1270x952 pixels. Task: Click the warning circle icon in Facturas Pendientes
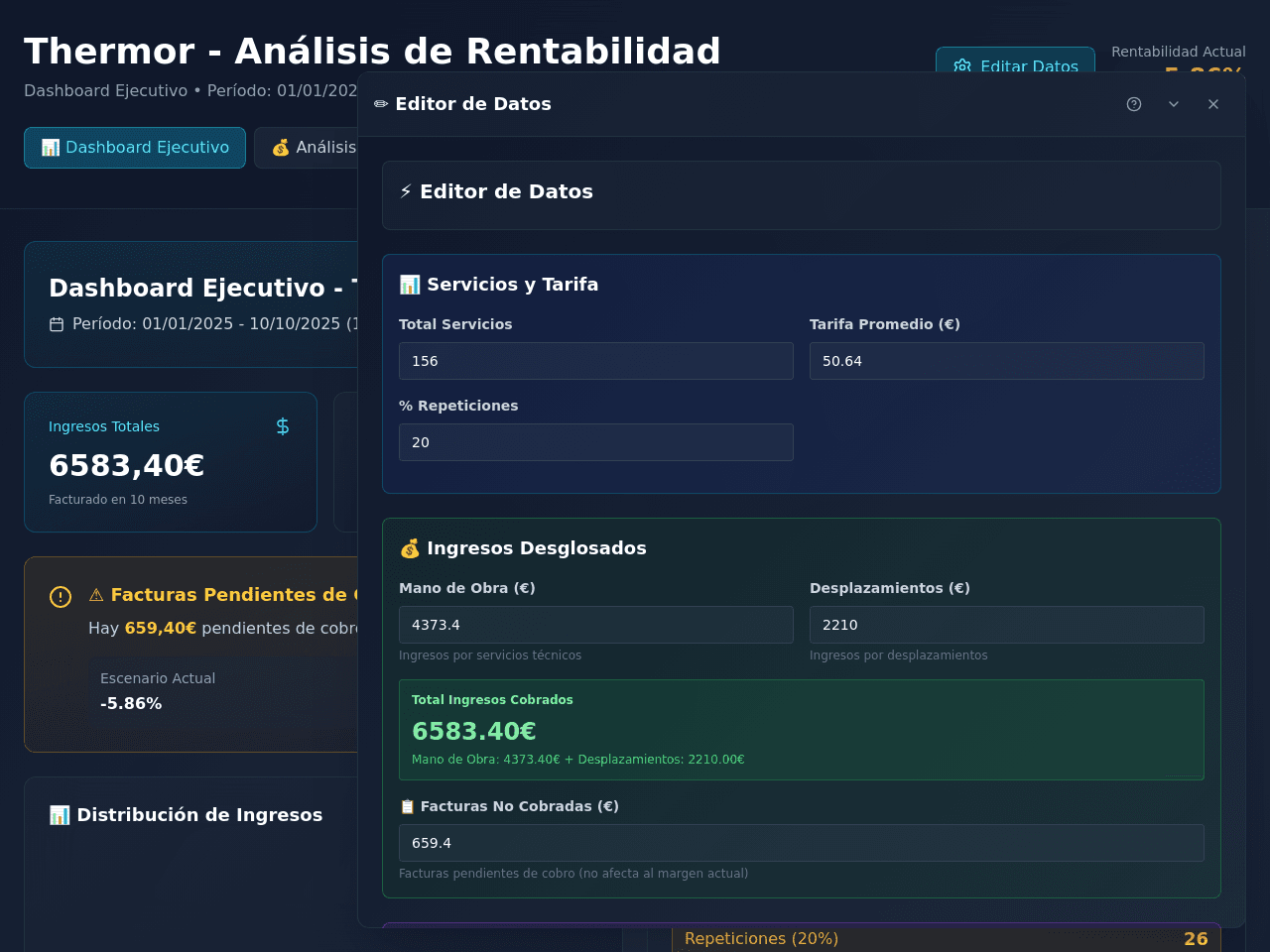(61, 597)
